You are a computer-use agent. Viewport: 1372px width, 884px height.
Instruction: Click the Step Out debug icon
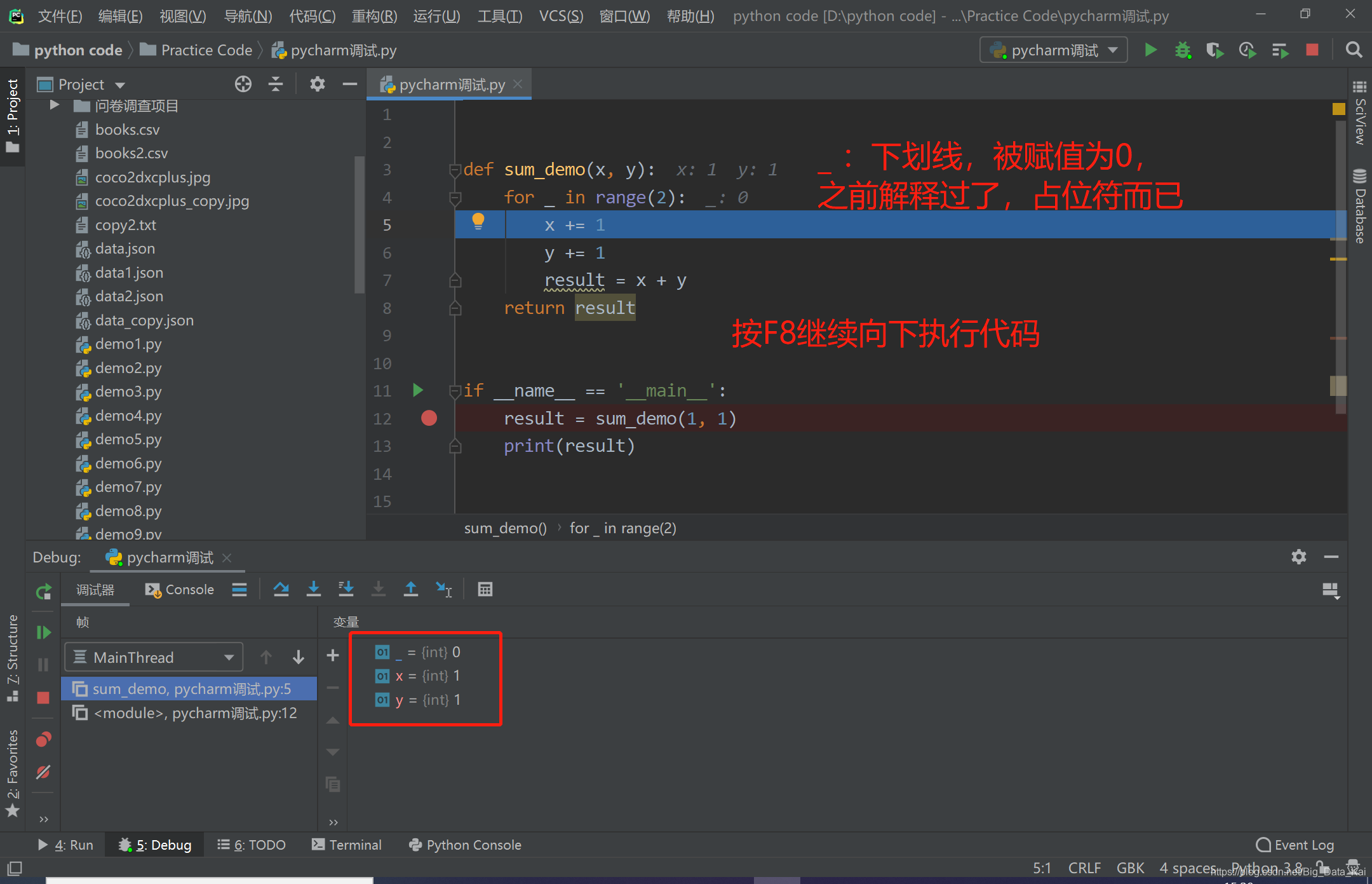(x=410, y=589)
